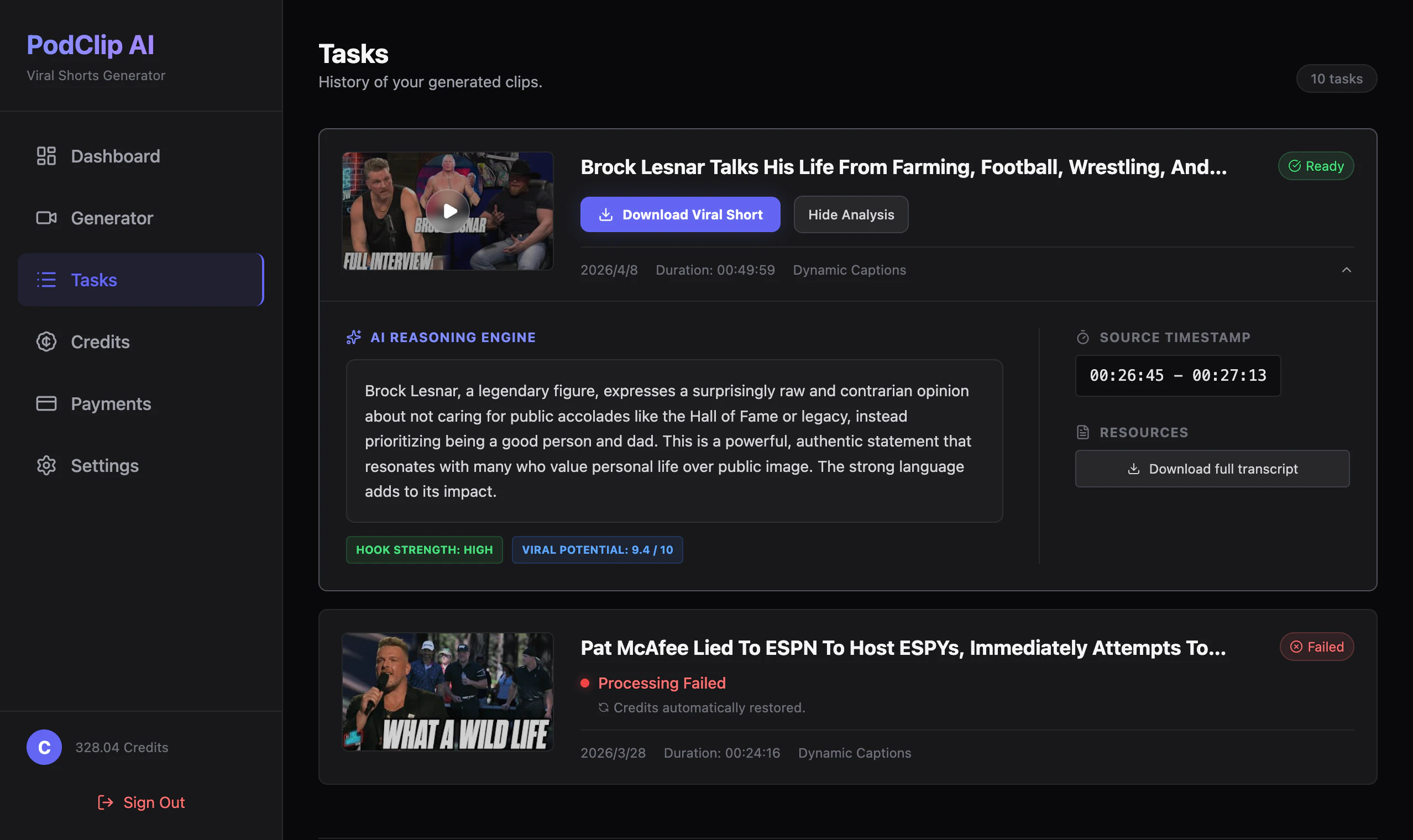Viewport: 1413px width, 840px height.
Task: Click the Generator camera icon
Action: click(x=46, y=218)
